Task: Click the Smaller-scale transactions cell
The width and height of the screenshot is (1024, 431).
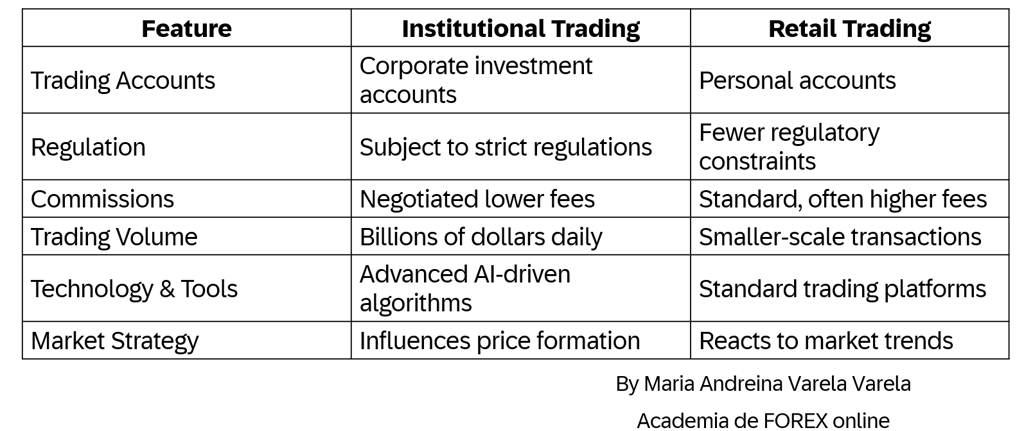Action: [850, 237]
